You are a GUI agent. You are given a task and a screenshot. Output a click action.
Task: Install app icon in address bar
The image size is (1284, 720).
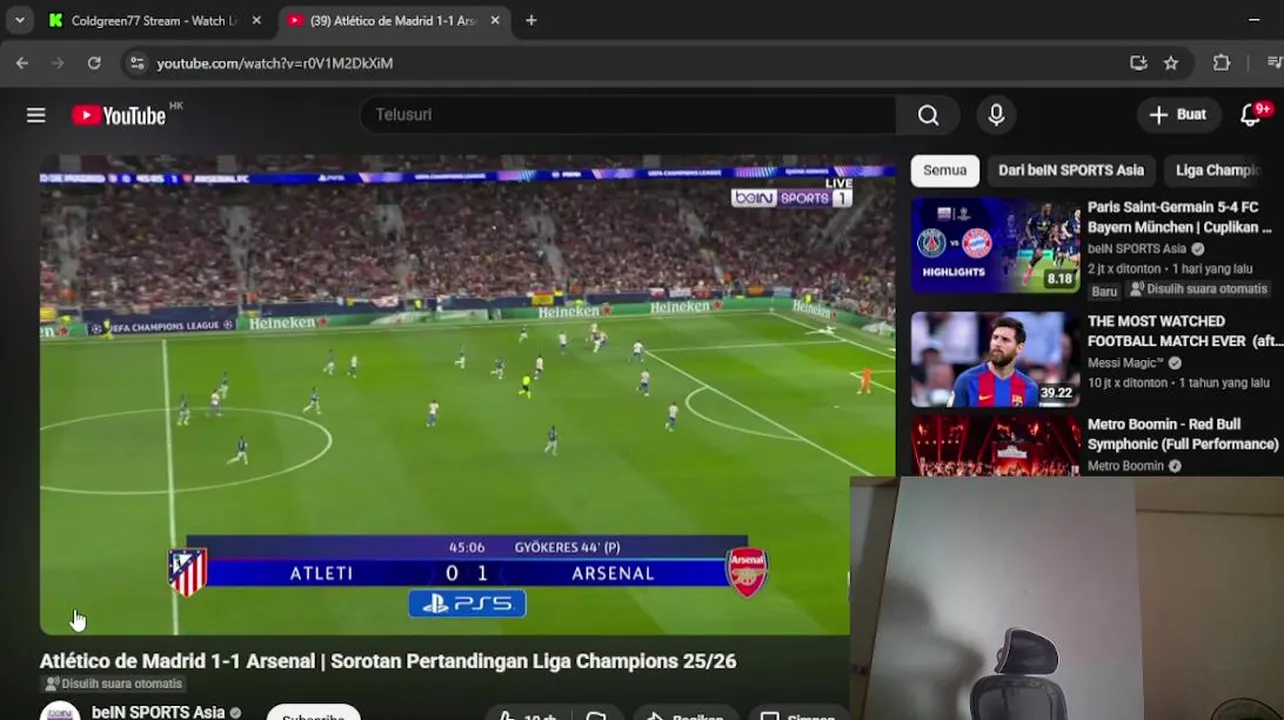tap(1138, 63)
